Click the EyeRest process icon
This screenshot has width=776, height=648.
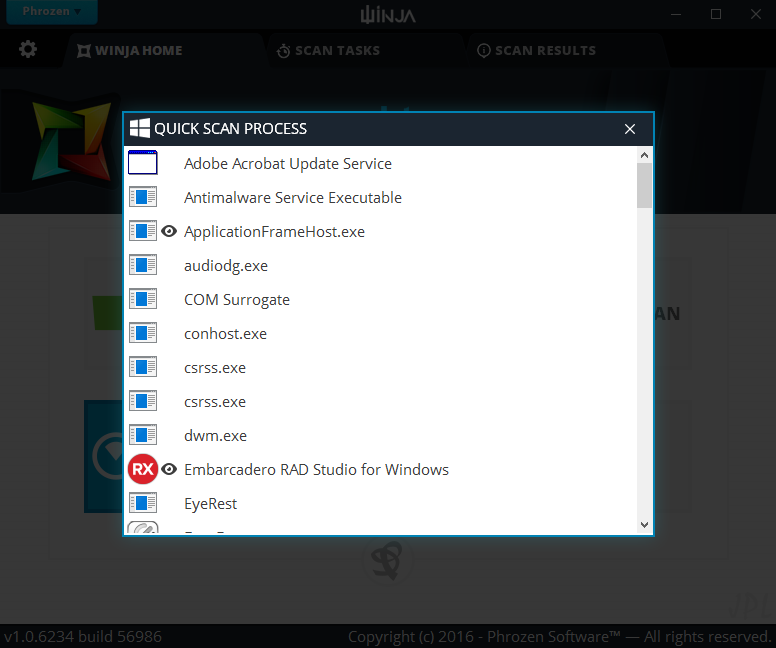(x=143, y=503)
